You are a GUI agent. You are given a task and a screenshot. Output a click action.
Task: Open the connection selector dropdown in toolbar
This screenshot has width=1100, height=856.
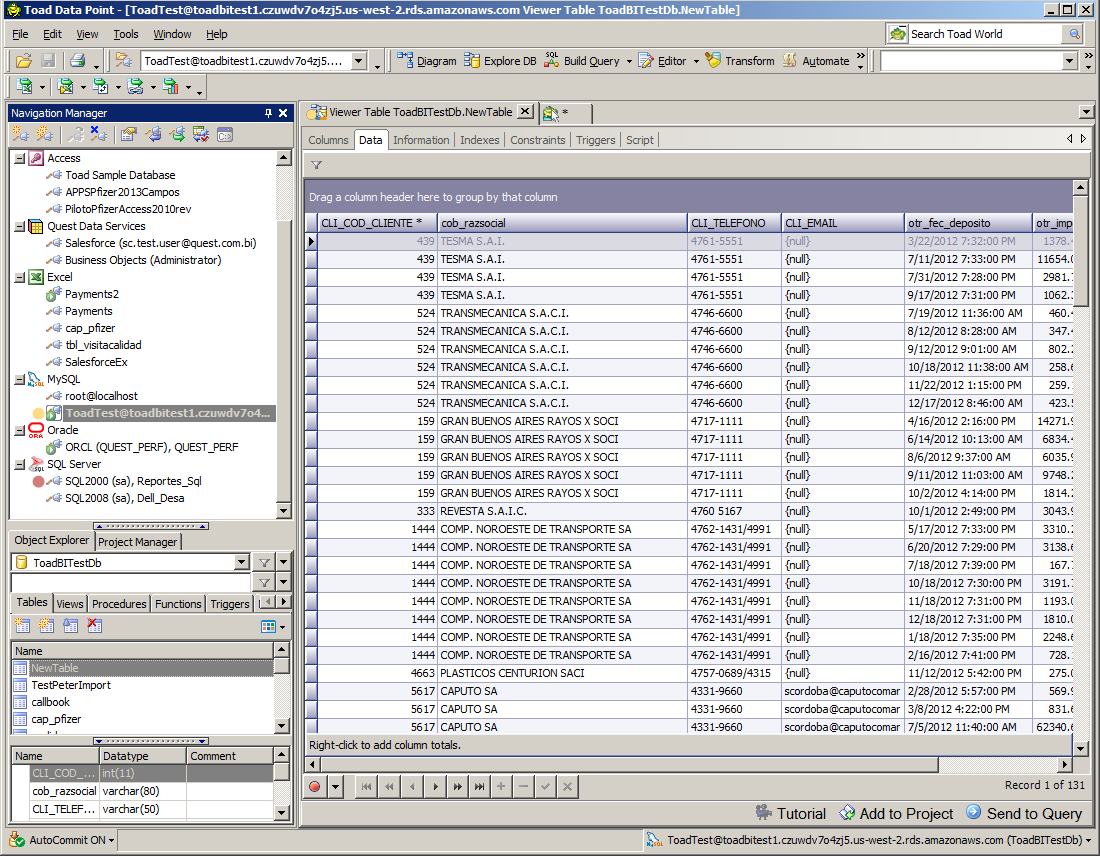tap(358, 61)
